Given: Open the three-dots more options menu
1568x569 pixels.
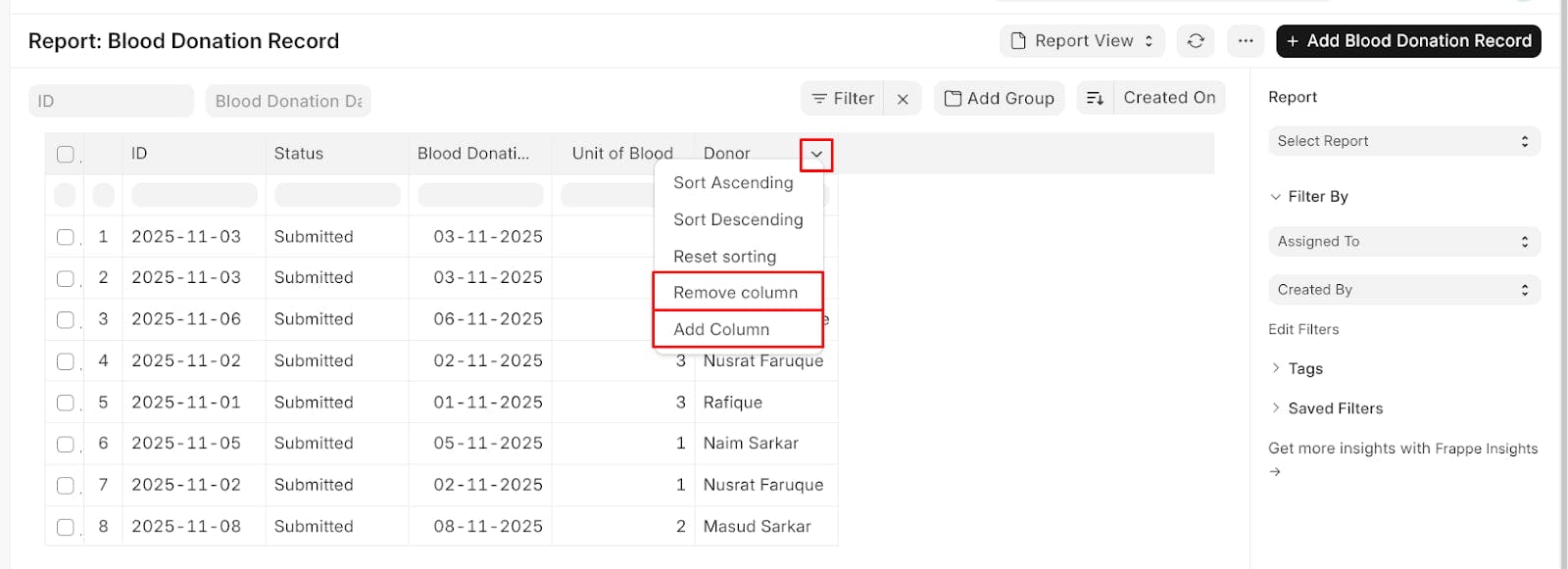Looking at the screenshot, I should point(1246,41).
